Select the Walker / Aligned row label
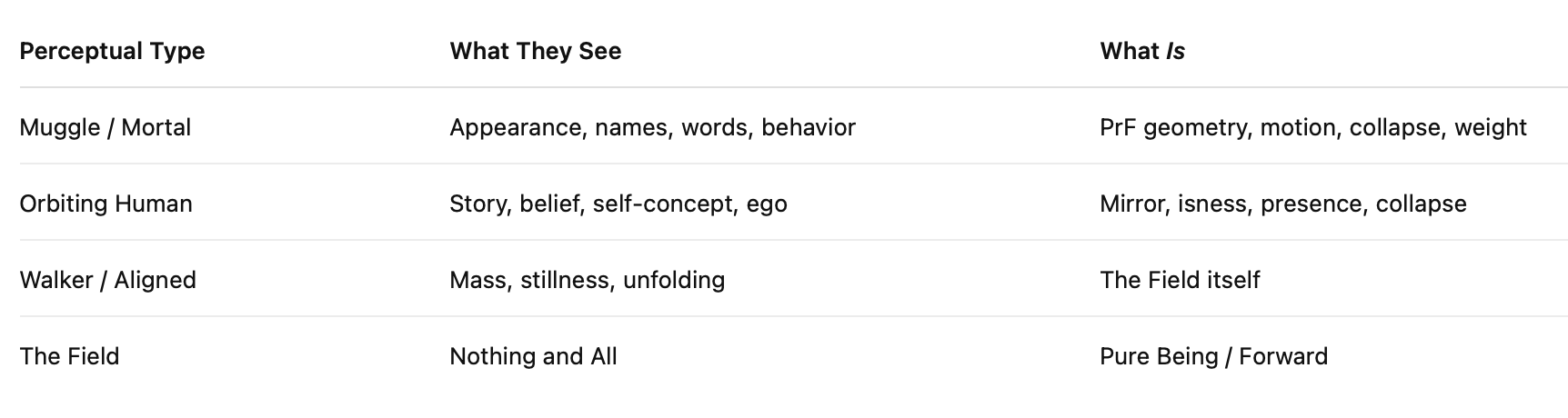This screenshot has width=1568, height=418. click(107, 280)
